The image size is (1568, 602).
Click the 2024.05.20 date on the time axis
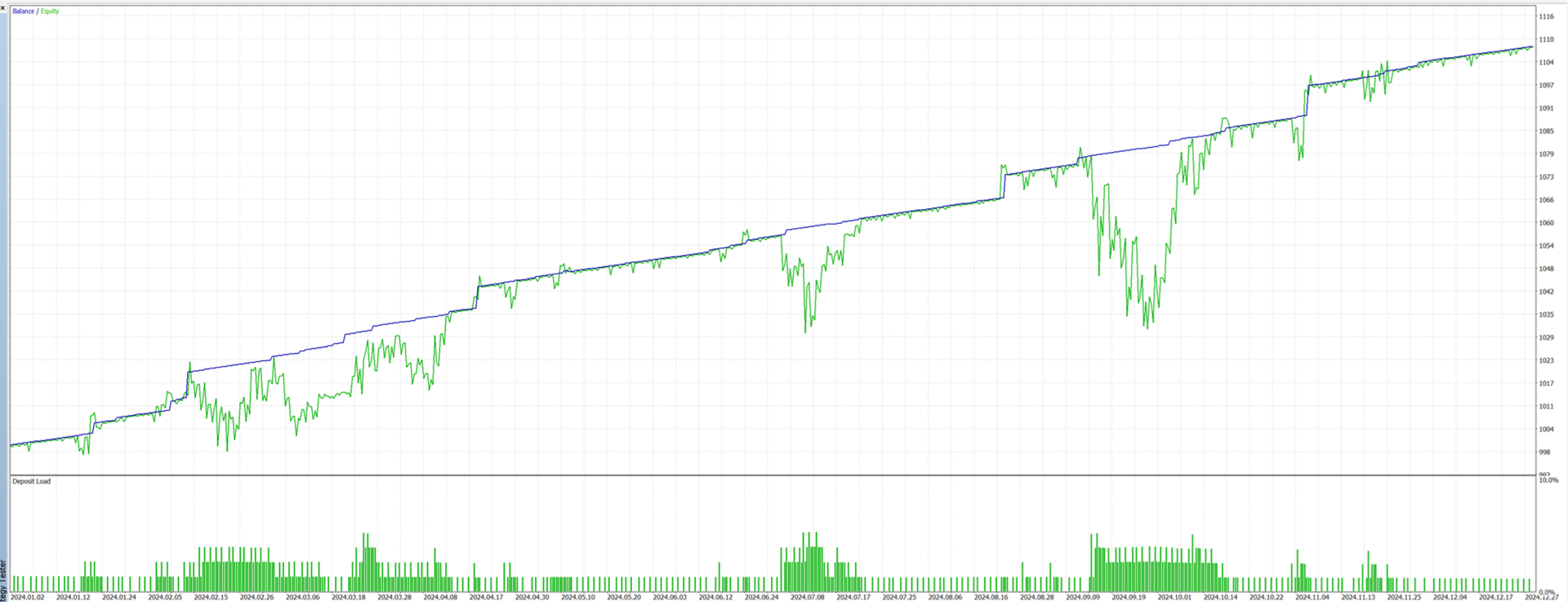click(x=624, y=597)
